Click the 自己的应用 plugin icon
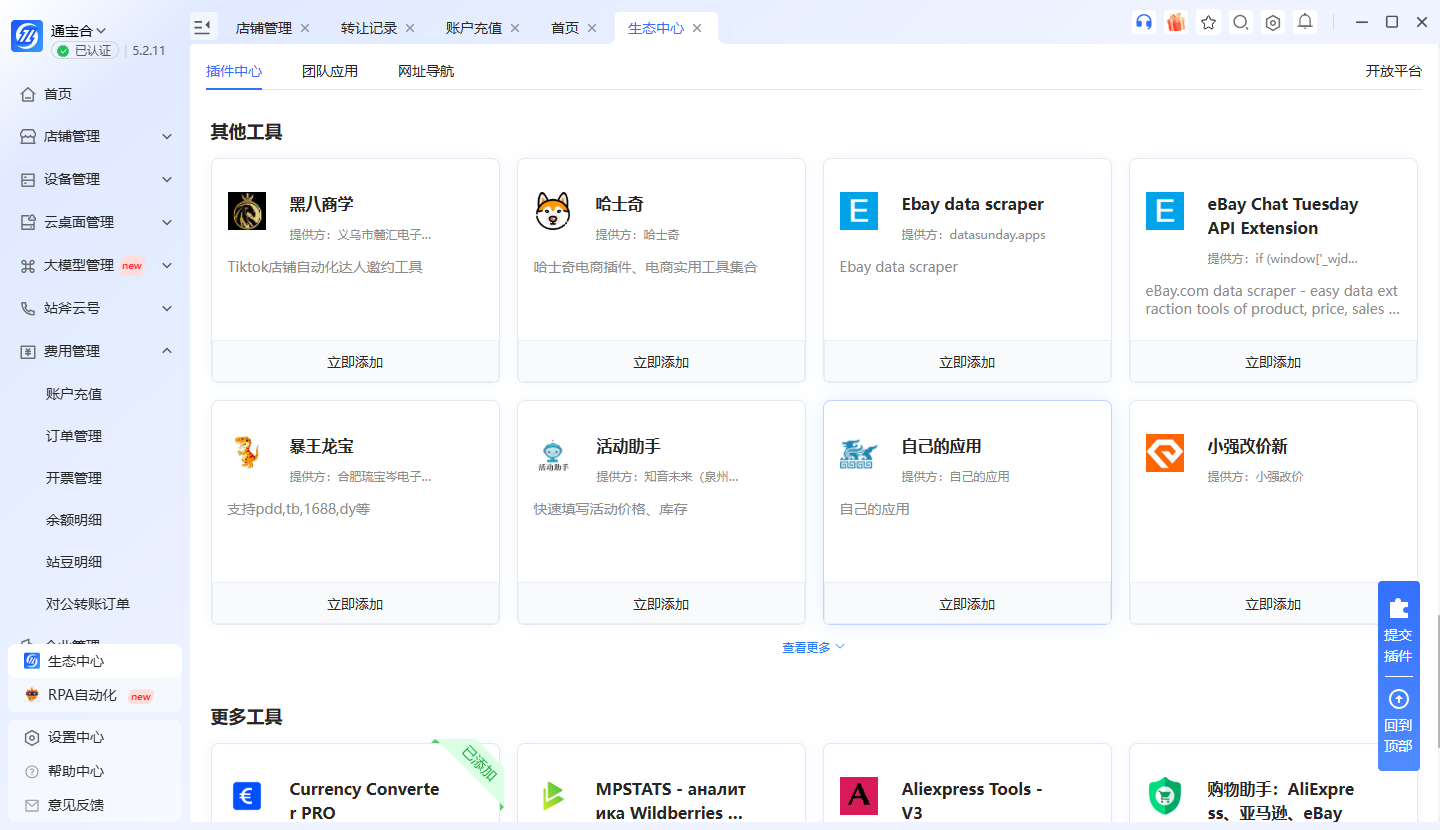The width and height of the screenshot is (1440, 830). pos(859,453)
